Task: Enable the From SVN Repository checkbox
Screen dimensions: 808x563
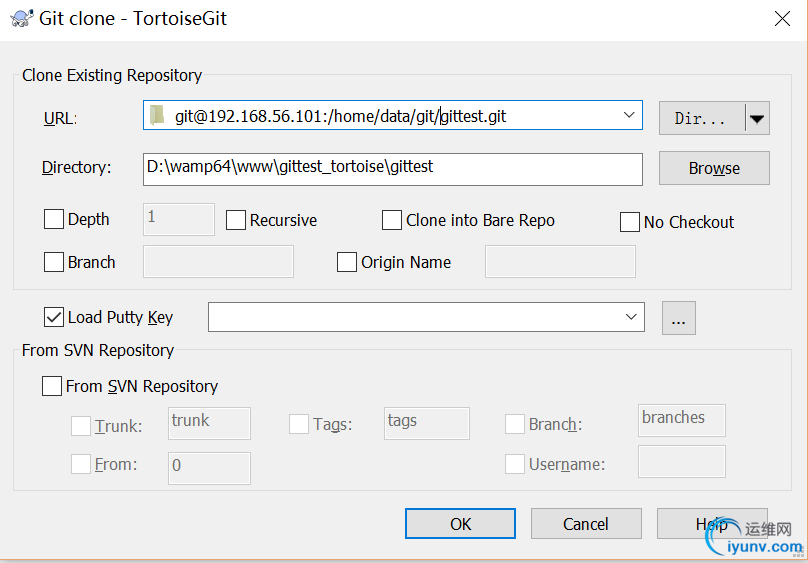Action: [52, 386]
